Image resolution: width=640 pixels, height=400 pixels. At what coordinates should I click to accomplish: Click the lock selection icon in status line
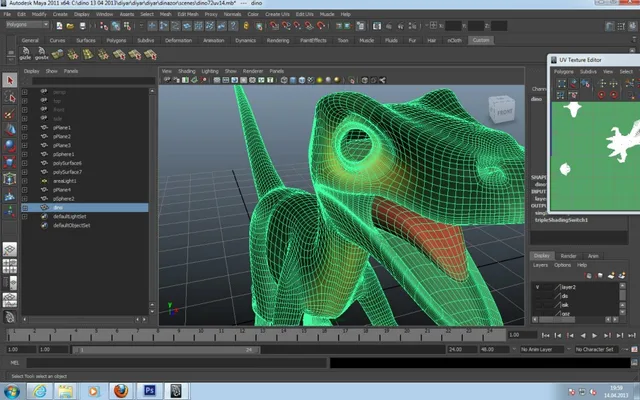246,26
